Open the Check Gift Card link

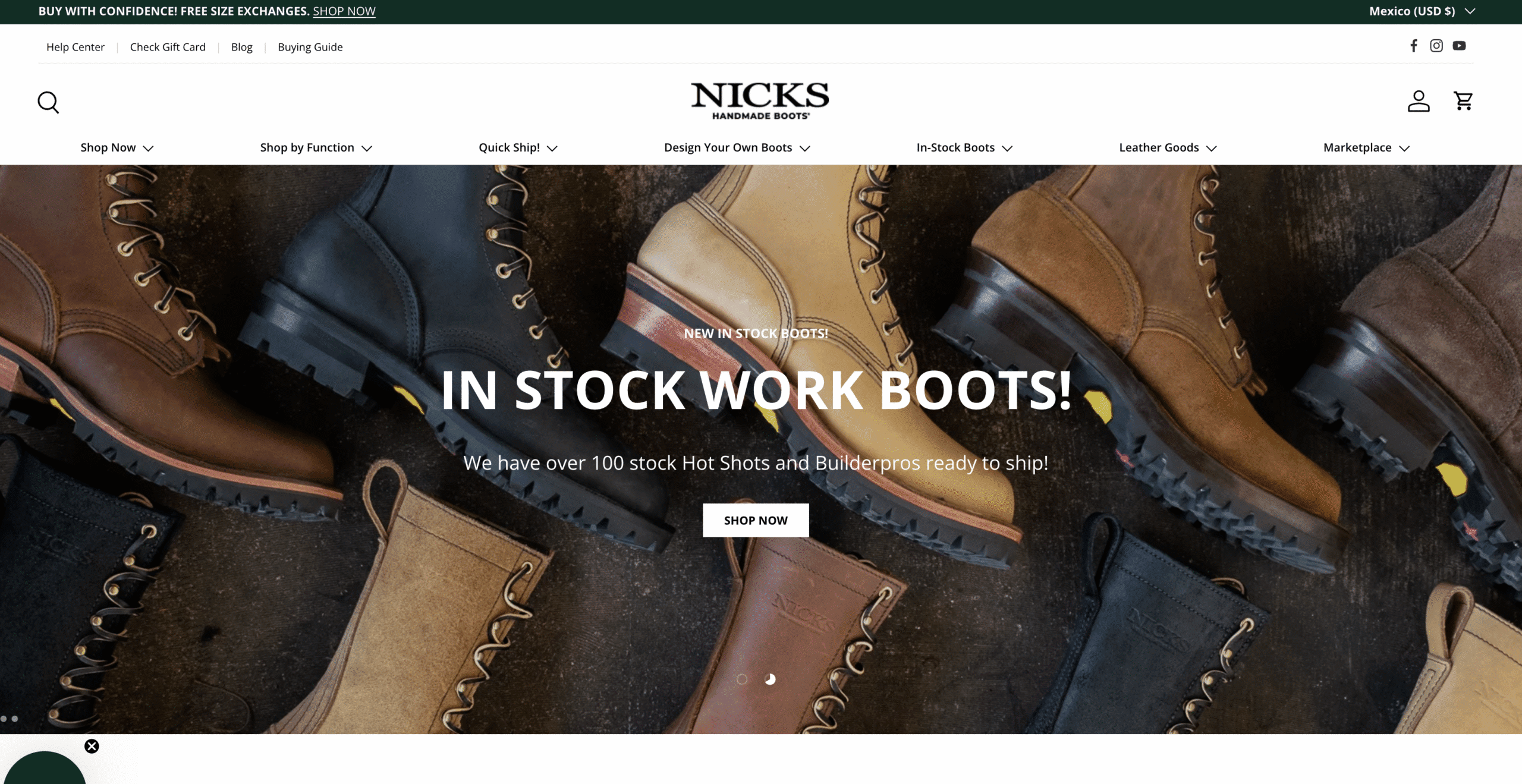(168, 47)
